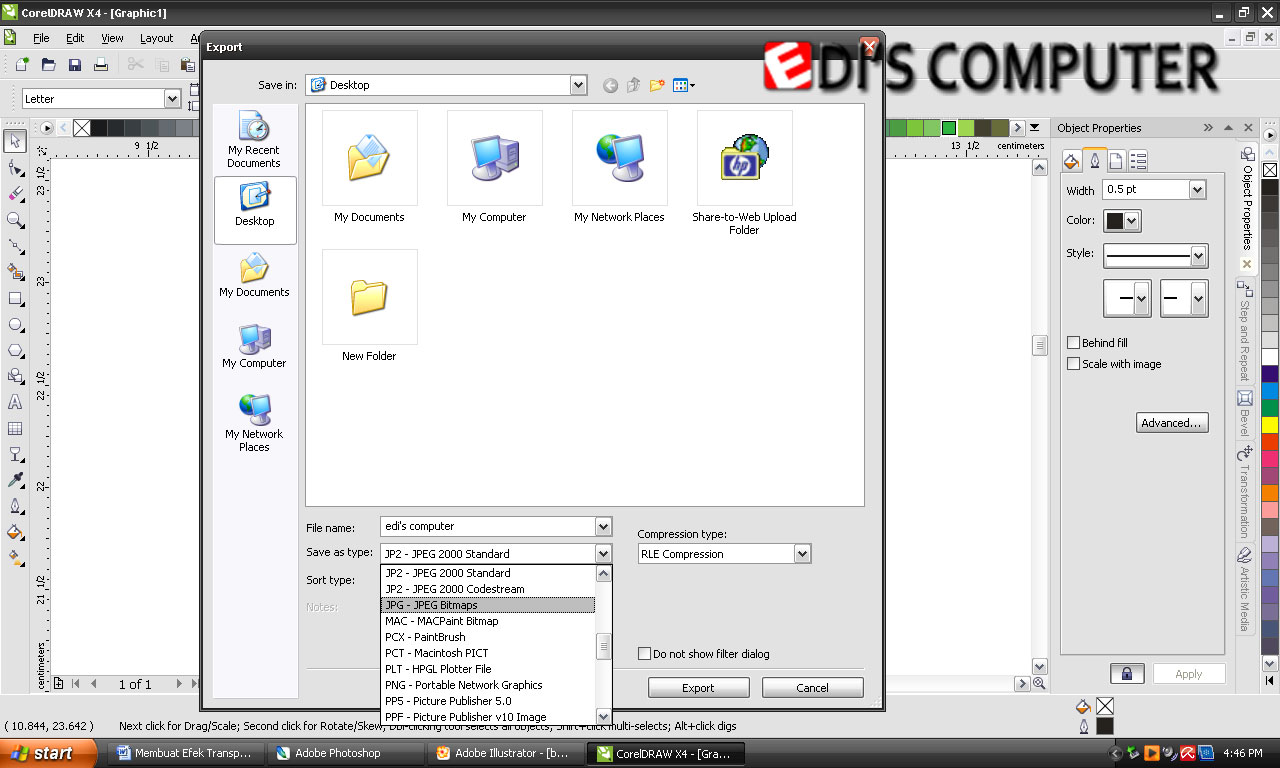
Task: Pick the cyan-blue swatch in right palette
Action: coord(1270,391)
